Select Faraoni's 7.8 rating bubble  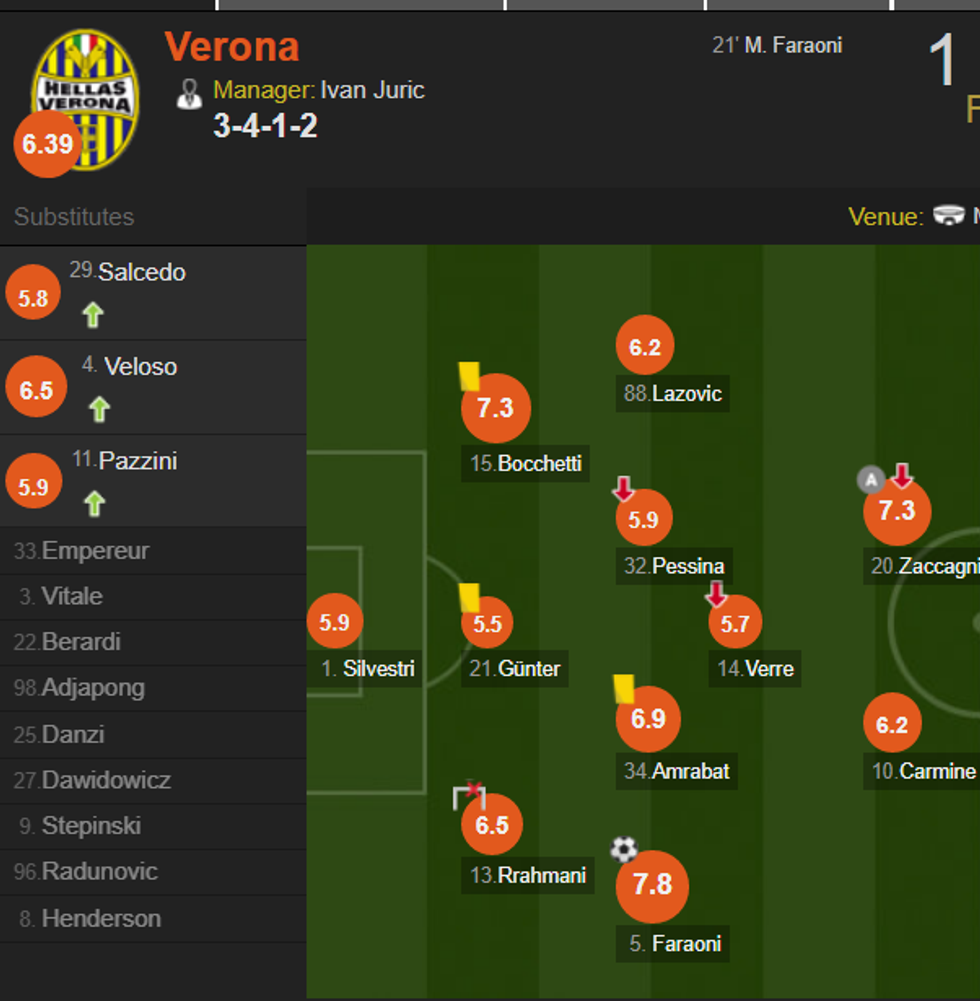point(651,886)
